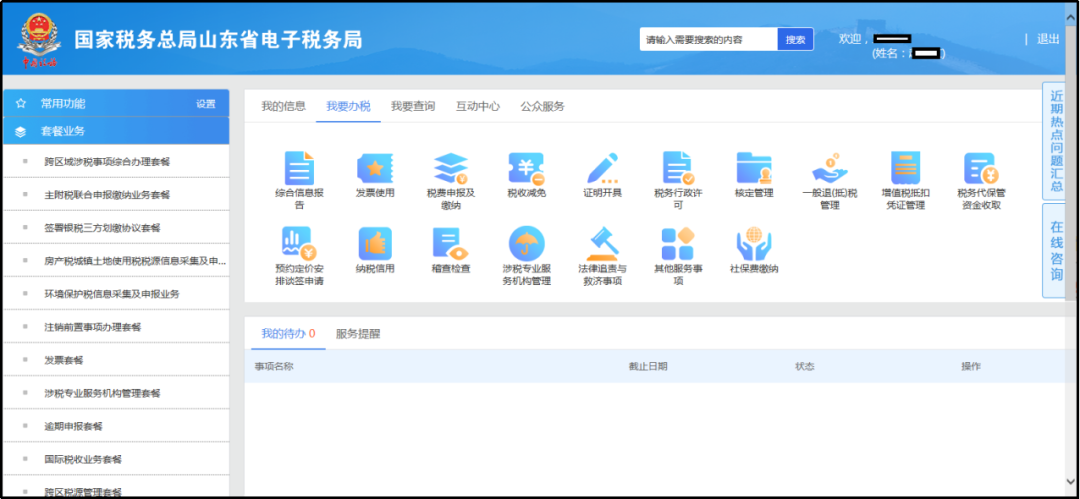Click the 搜索 button
This screenshot has height=499, width=1080.
pyautogui.click(x=796, y=39)
